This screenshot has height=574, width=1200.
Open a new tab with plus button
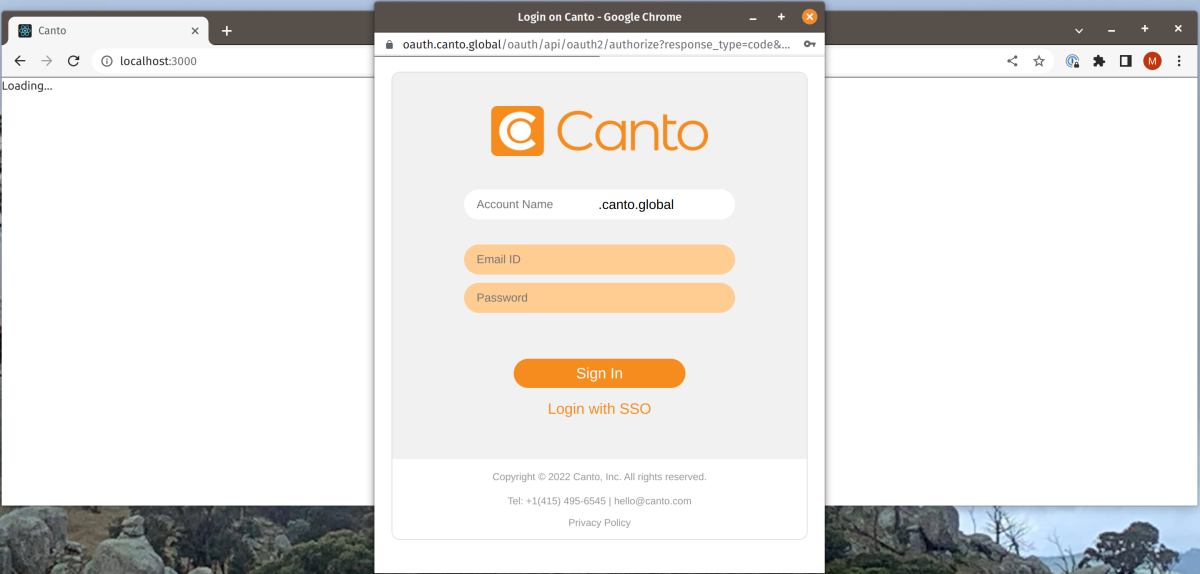coord(227,31)
